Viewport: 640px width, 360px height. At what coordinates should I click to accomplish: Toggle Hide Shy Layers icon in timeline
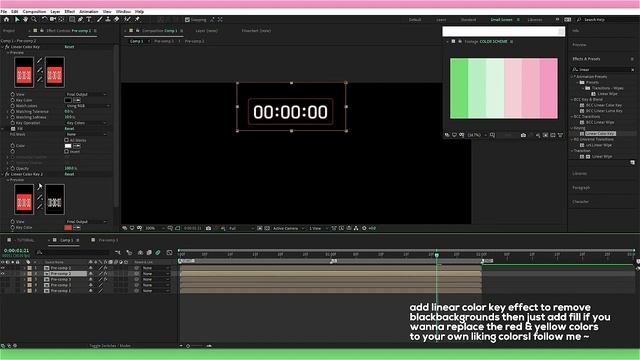(x=140, y=253)
